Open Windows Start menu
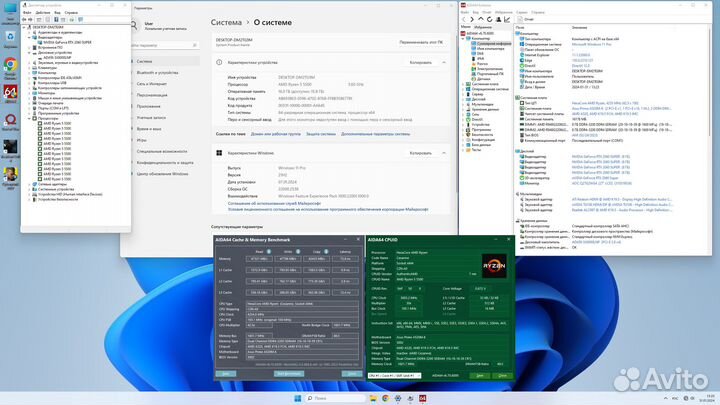 [298, 398]
